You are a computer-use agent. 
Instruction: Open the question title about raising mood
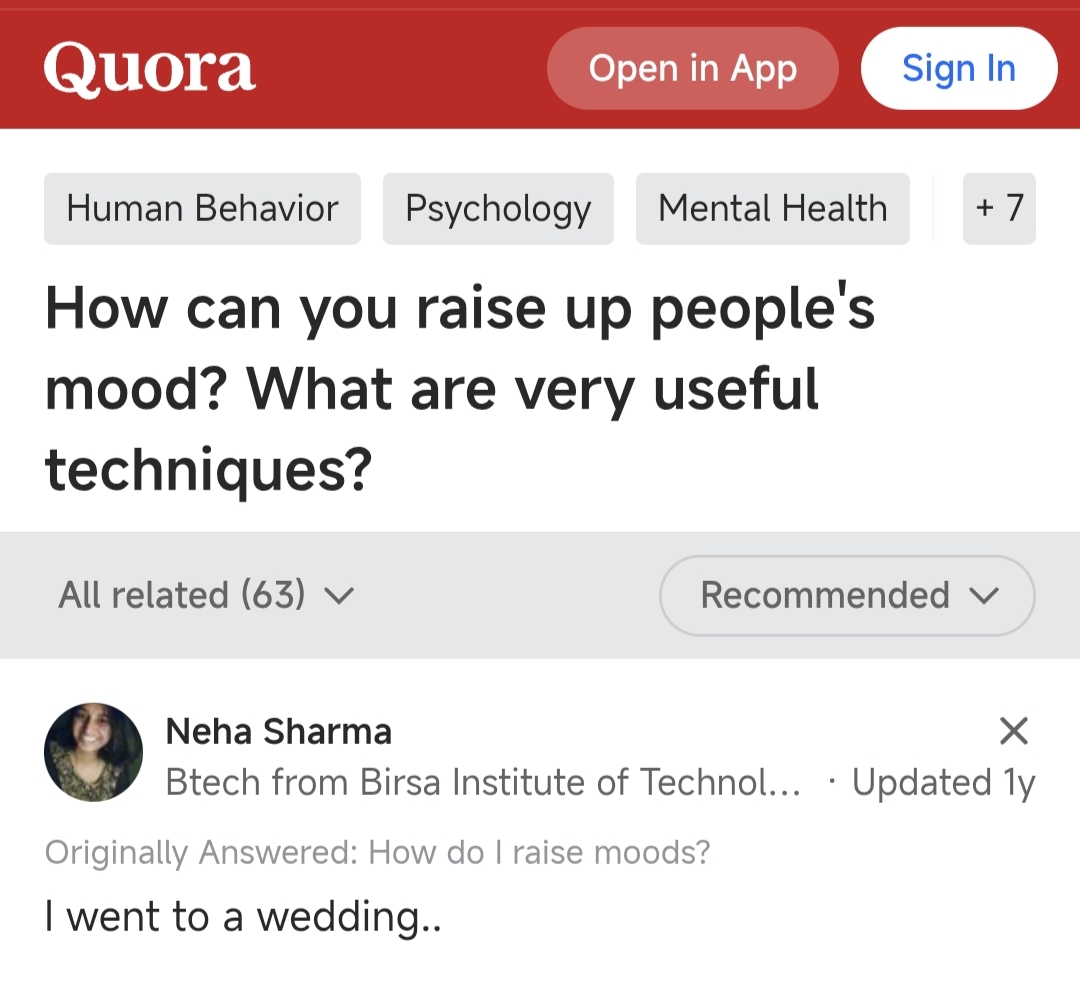click(460, 389)
